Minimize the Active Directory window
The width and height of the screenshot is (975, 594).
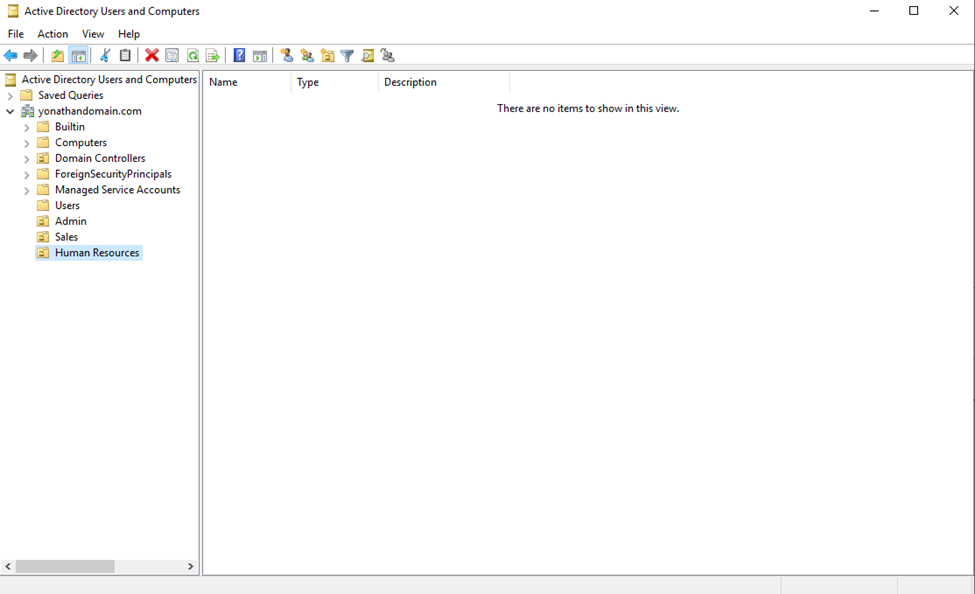point(874,11)
